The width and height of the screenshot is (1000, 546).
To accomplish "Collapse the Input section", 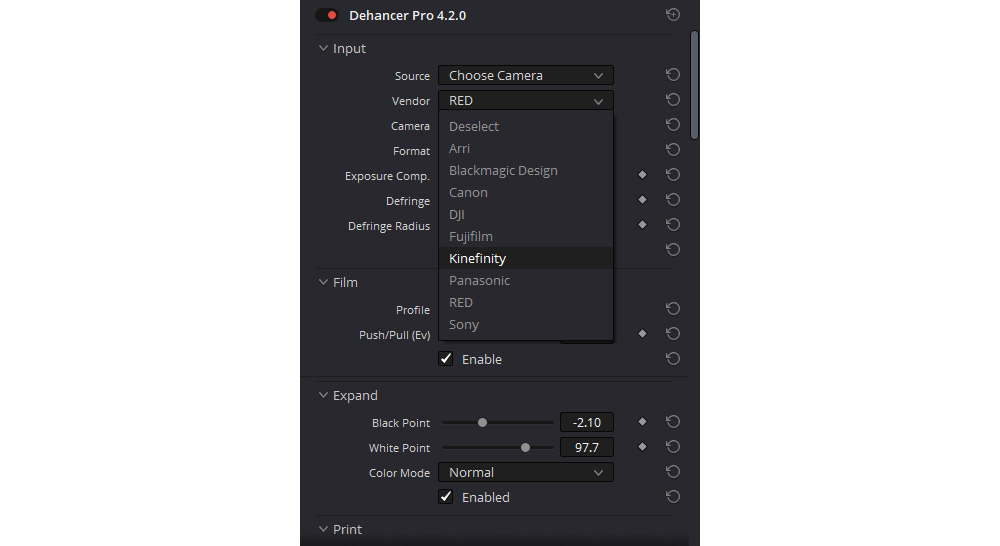I will 323,48.
